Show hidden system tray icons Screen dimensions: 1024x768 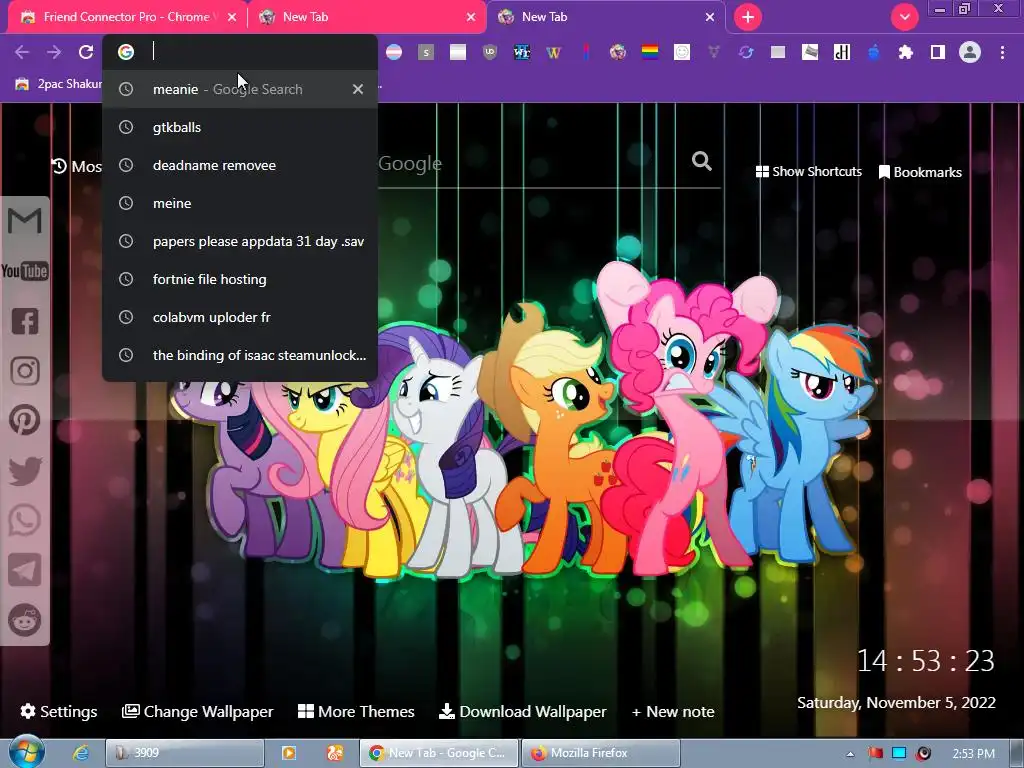coord(850,754)
